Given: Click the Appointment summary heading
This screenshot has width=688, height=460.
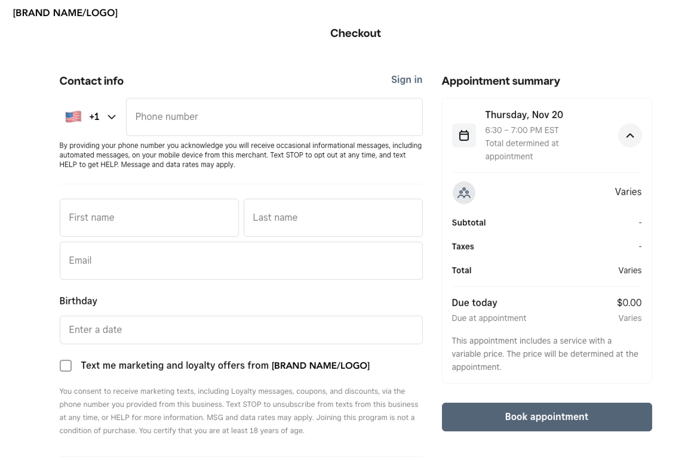Looking at the screenshot, I should [501, 81].
